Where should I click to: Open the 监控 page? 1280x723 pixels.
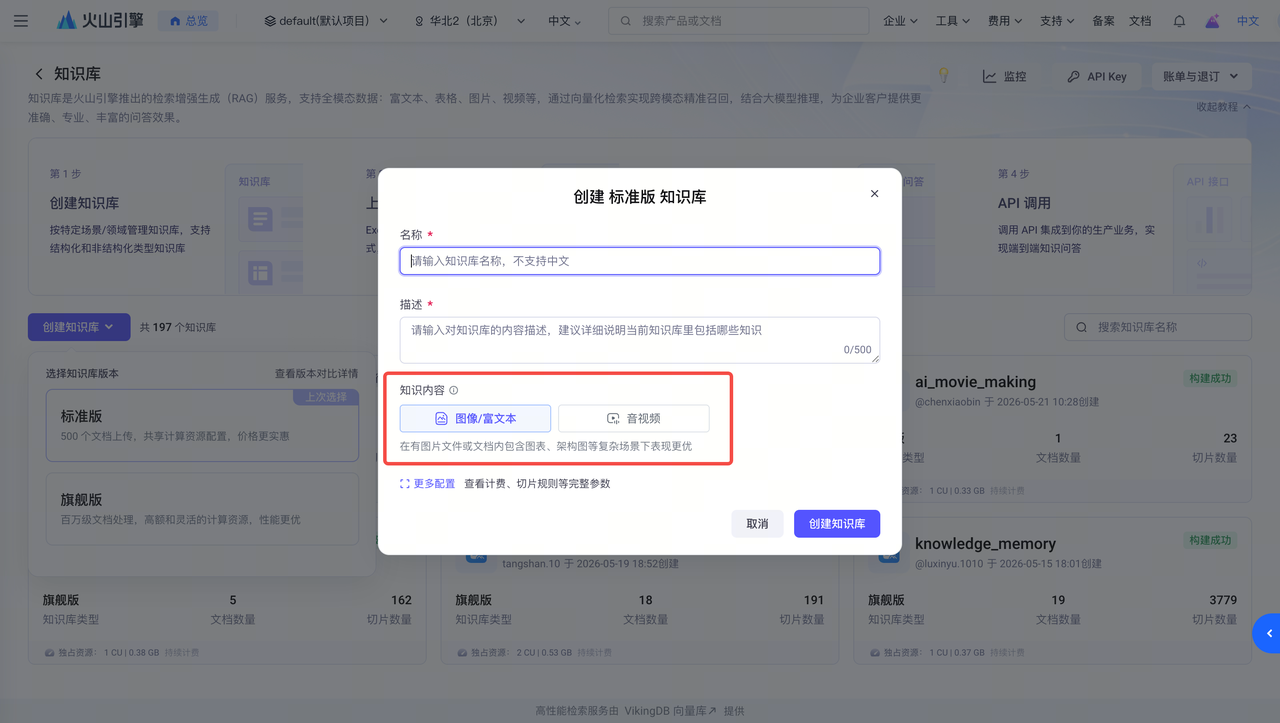point(1005,76)
